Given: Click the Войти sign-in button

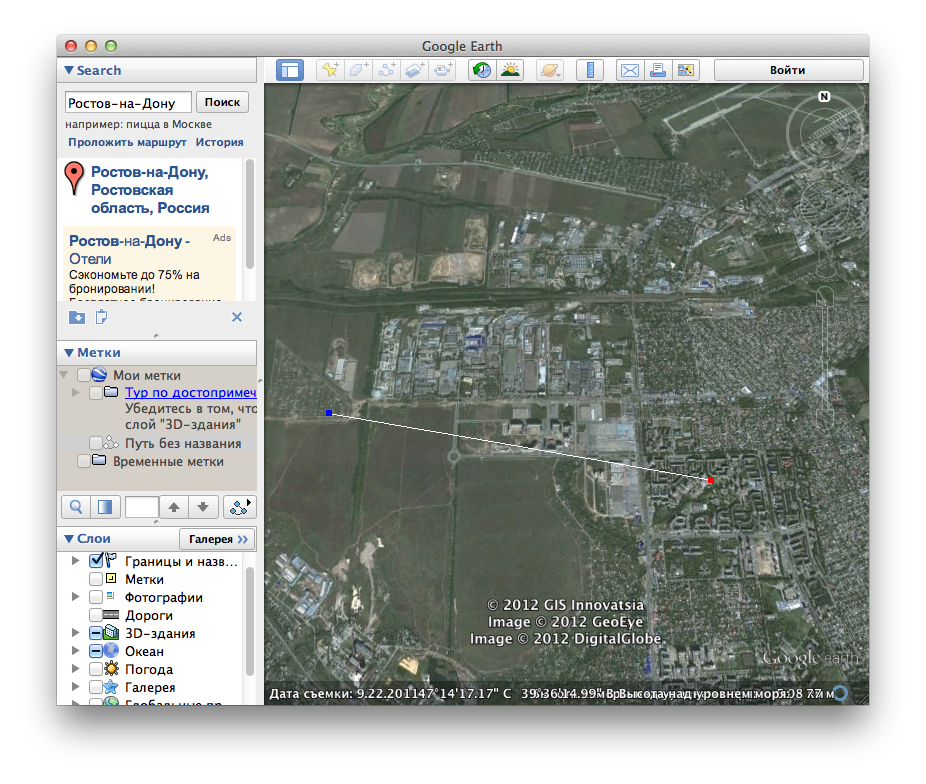Looking at the screenshot, I should (x=788, y=70).
